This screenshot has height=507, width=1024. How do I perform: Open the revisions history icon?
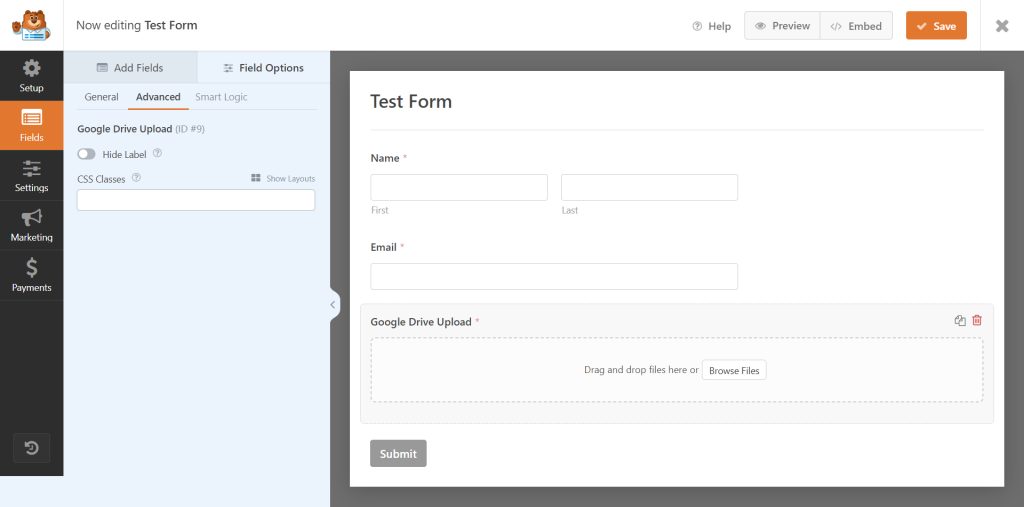click(x=31, y=448)
